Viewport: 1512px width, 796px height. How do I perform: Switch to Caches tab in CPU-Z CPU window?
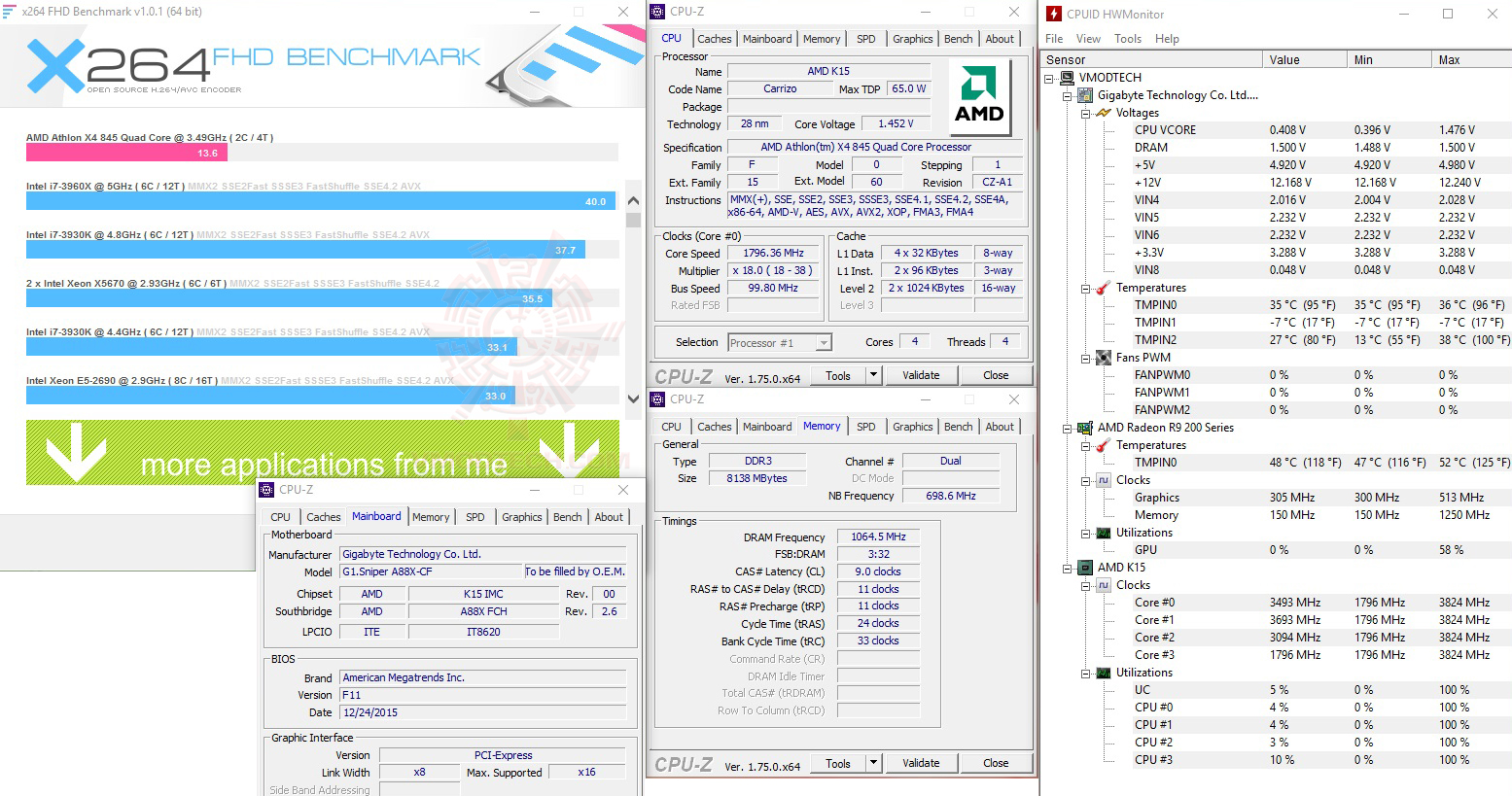[x=714, y=39]
